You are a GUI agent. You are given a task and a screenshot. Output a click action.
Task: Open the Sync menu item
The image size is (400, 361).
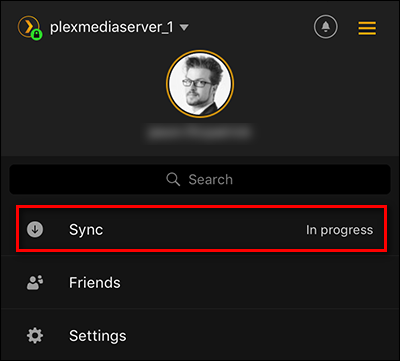201,229
